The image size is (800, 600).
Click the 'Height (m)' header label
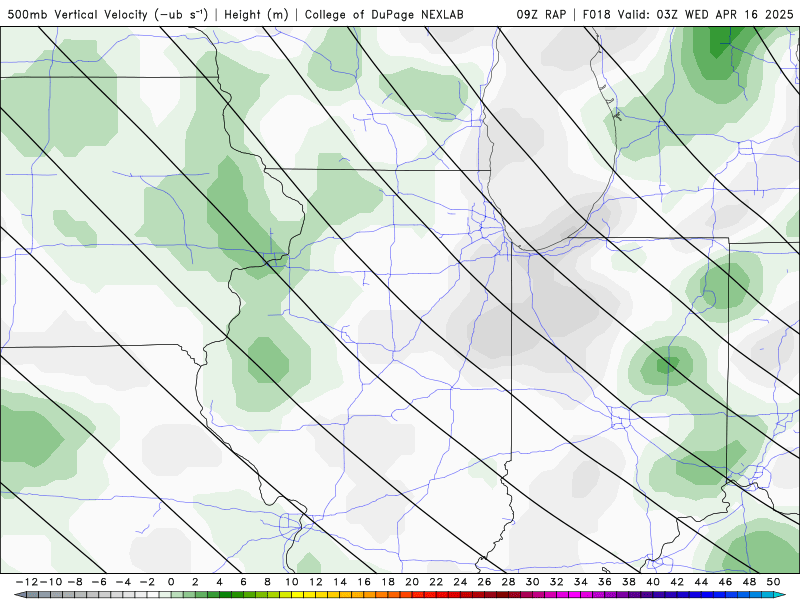click(256, 14)
